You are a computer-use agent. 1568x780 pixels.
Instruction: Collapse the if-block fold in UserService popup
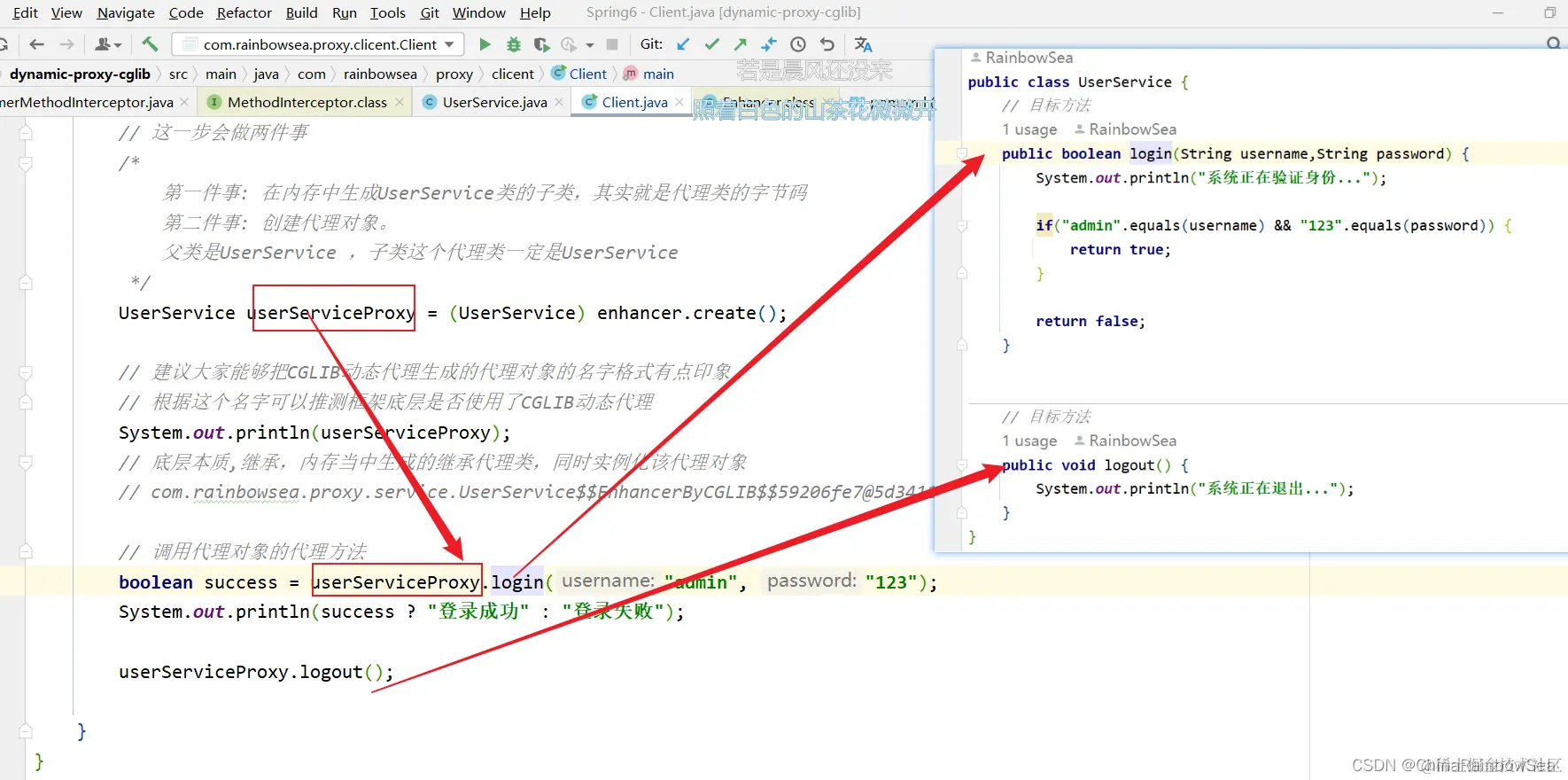(962, 226)
